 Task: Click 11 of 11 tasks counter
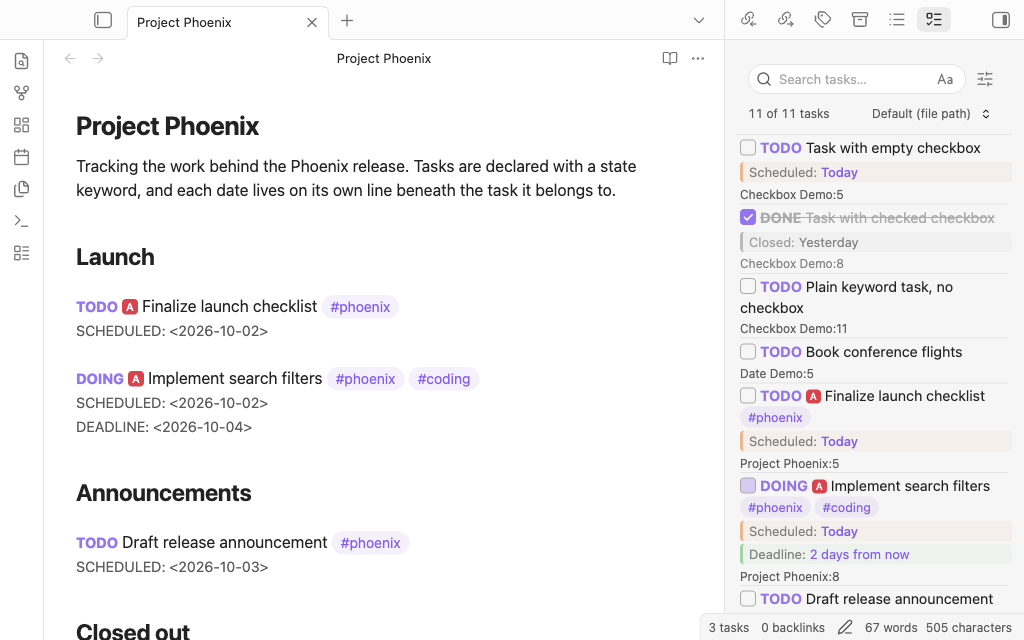[x=789, y=114]
